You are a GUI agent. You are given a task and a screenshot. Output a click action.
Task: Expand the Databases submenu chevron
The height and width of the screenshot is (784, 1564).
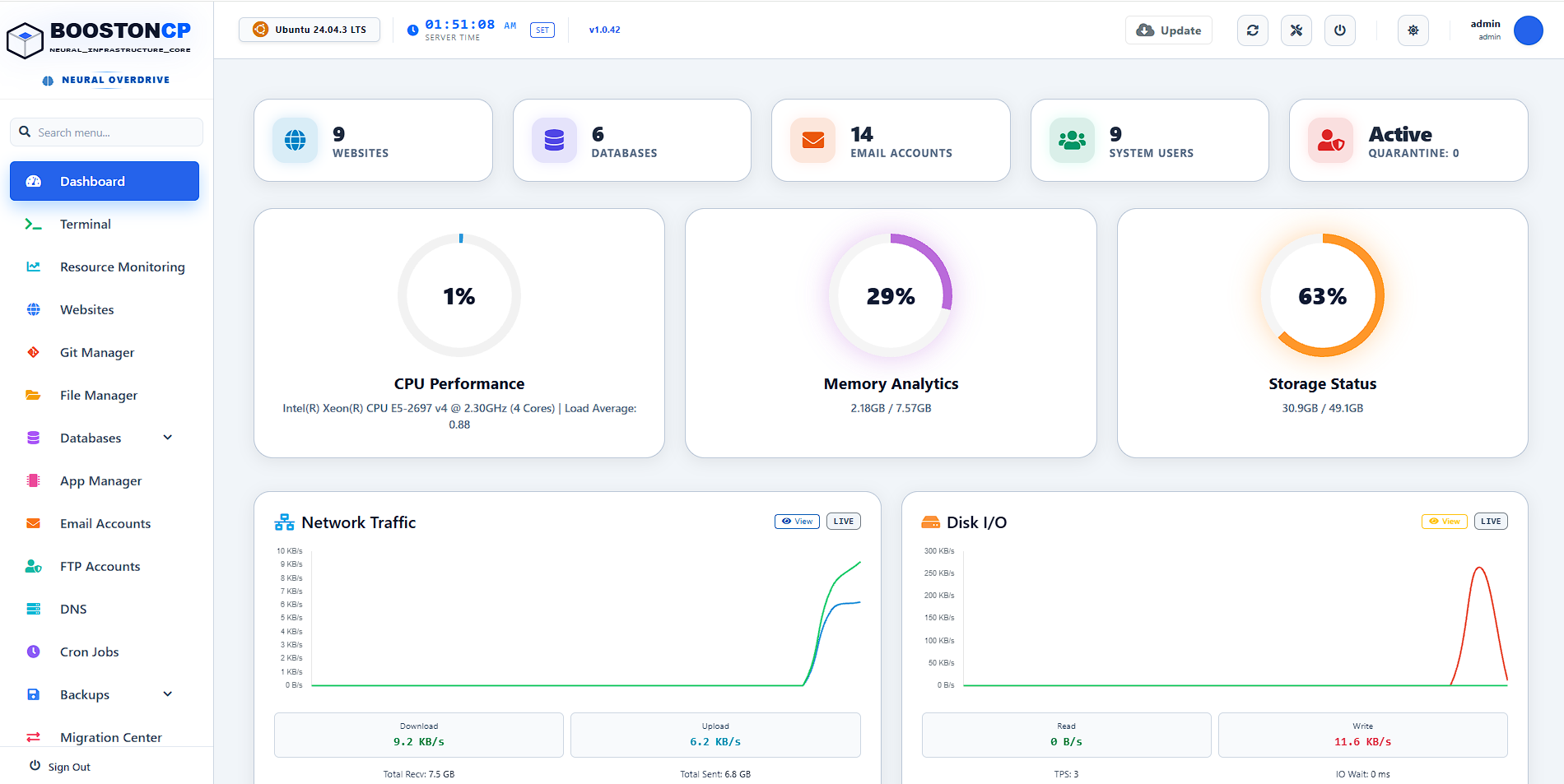168,438
